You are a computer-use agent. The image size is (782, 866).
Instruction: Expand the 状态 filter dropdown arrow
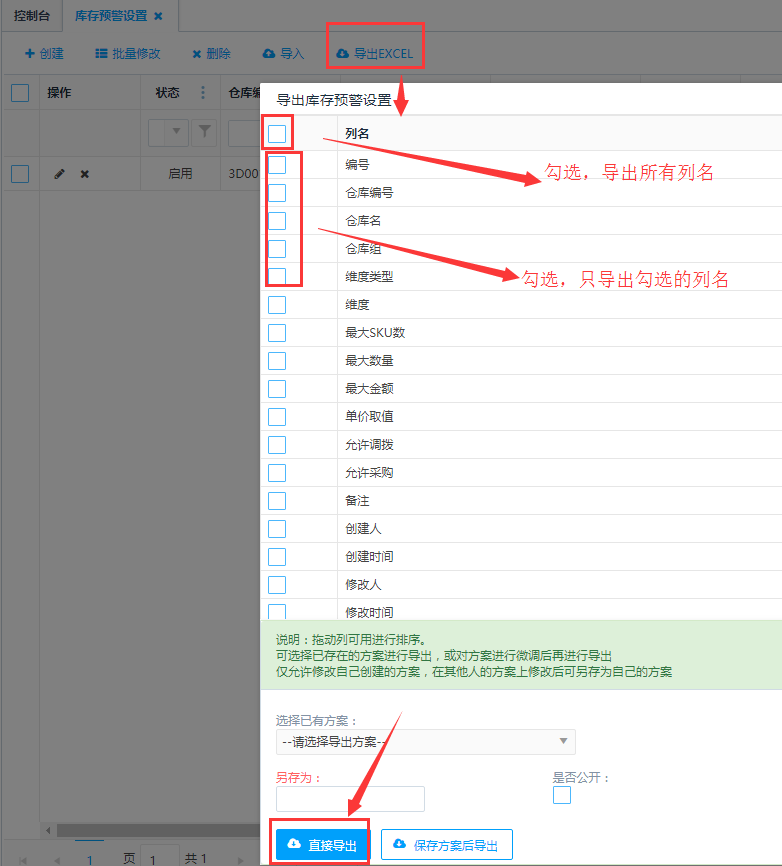pyautogui.click(x=178, y=131)
